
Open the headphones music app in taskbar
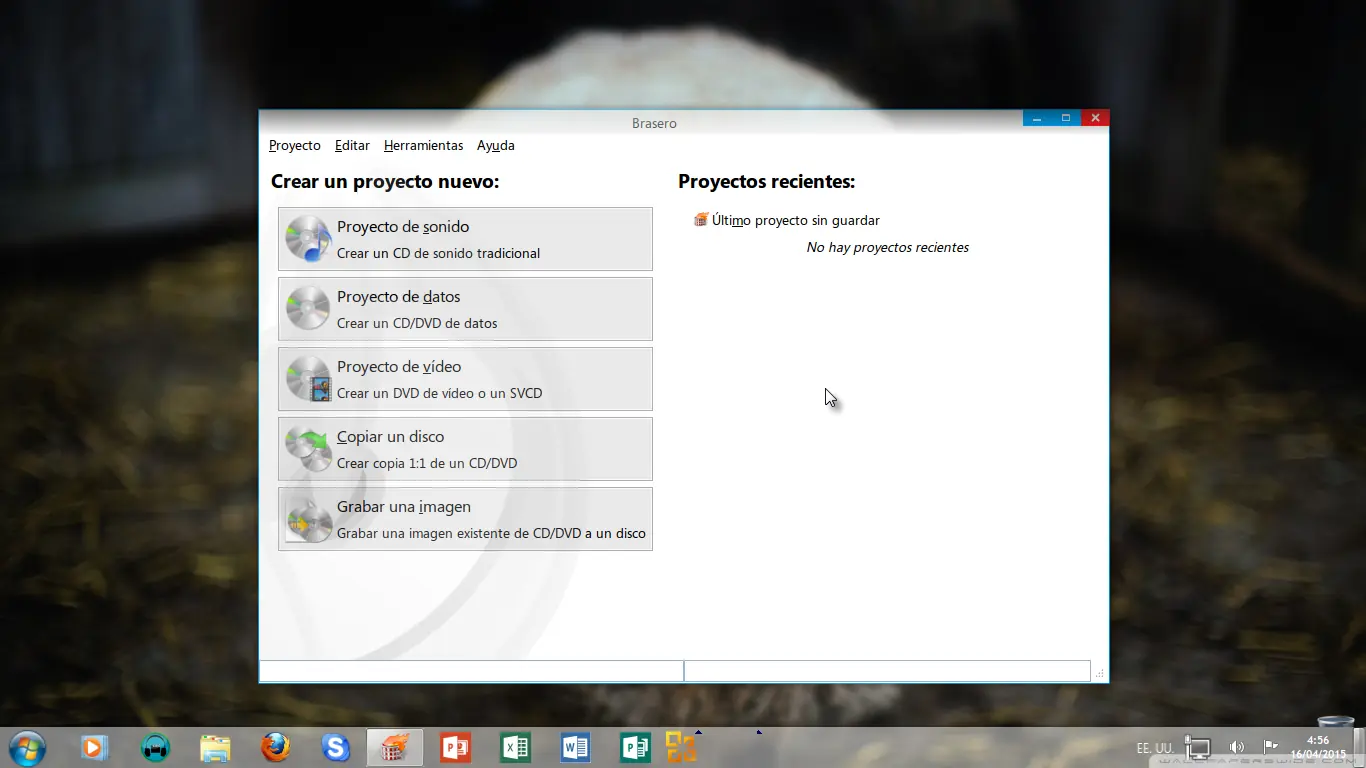click(155, 747)
